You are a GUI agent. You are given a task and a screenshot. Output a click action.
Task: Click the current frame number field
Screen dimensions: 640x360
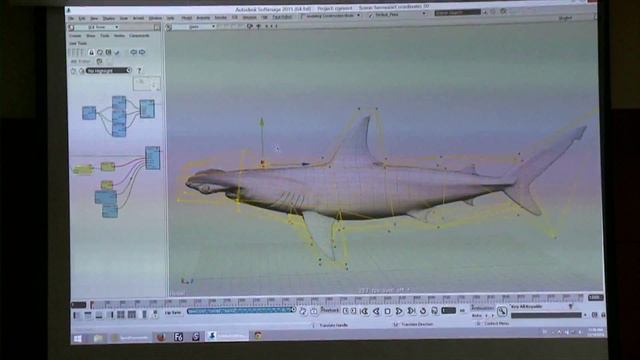[x=449, y=311]
